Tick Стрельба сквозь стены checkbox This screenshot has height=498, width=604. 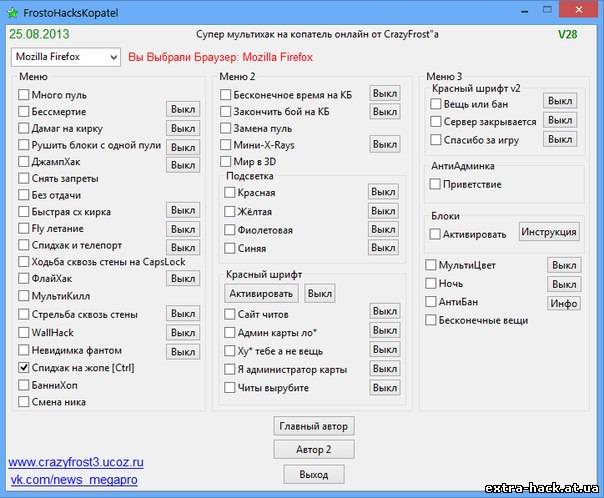pos(24,314)
